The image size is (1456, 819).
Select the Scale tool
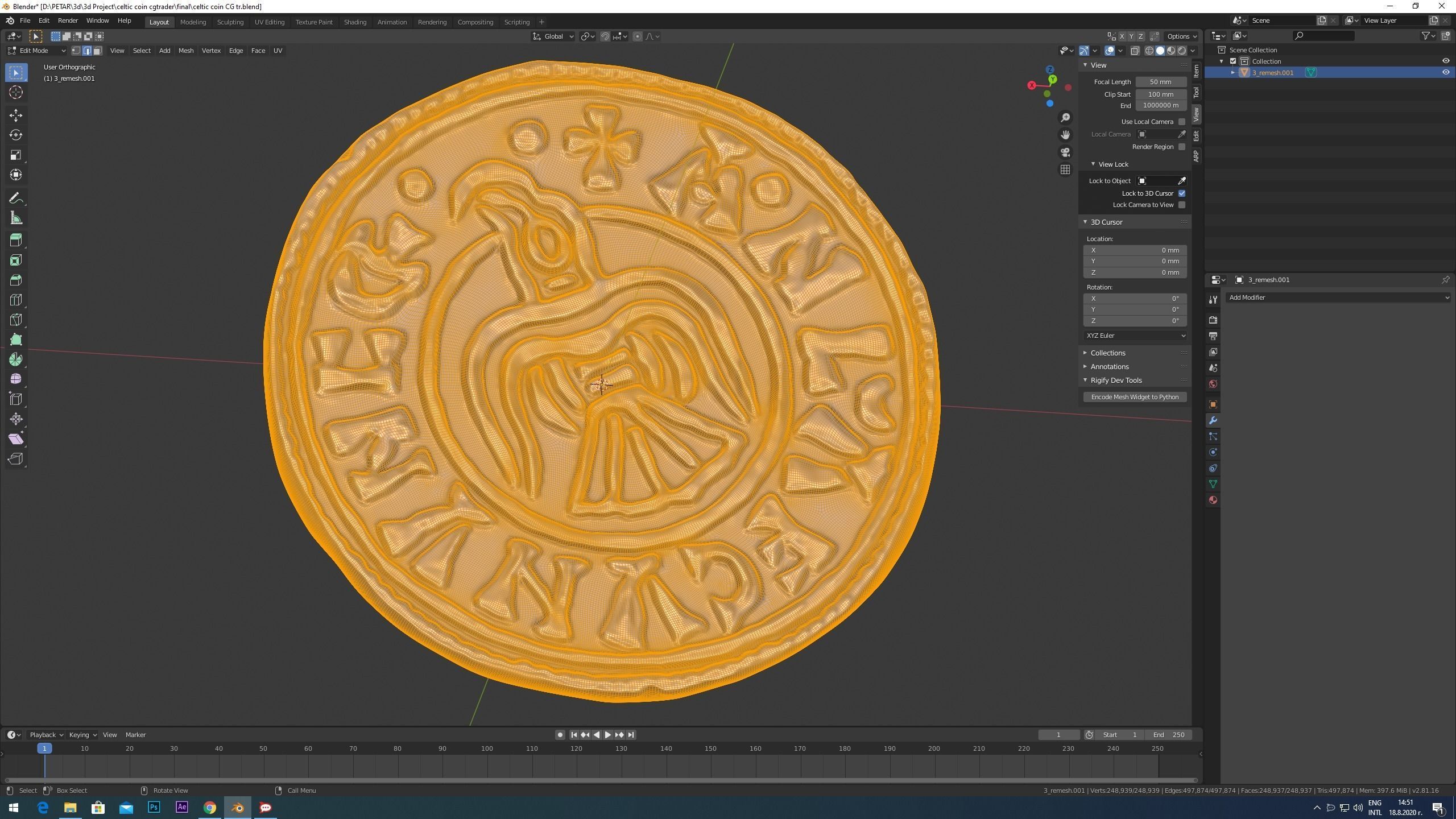pyautogui.click(x=16, y=155)
